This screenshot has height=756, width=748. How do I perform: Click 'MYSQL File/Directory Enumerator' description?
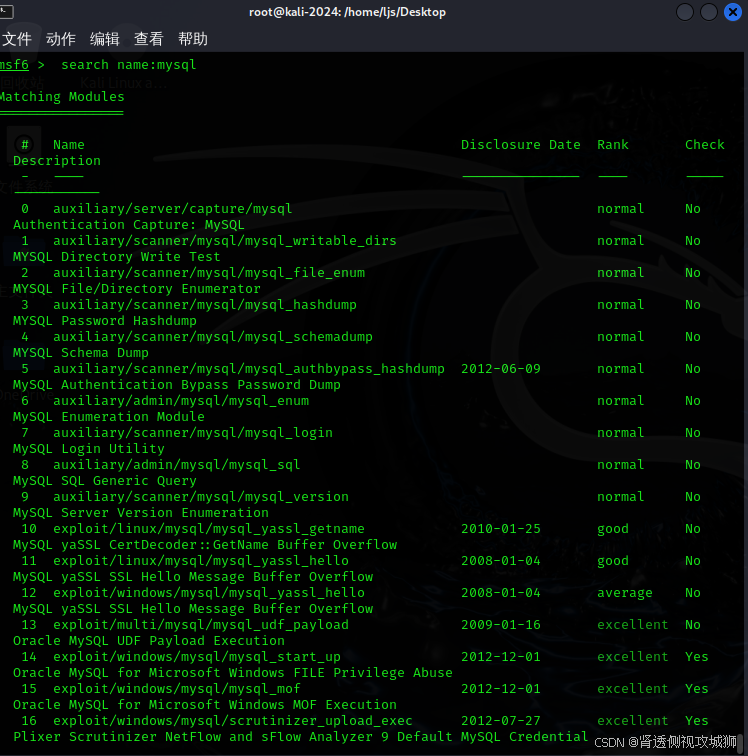tap(137, 289)
